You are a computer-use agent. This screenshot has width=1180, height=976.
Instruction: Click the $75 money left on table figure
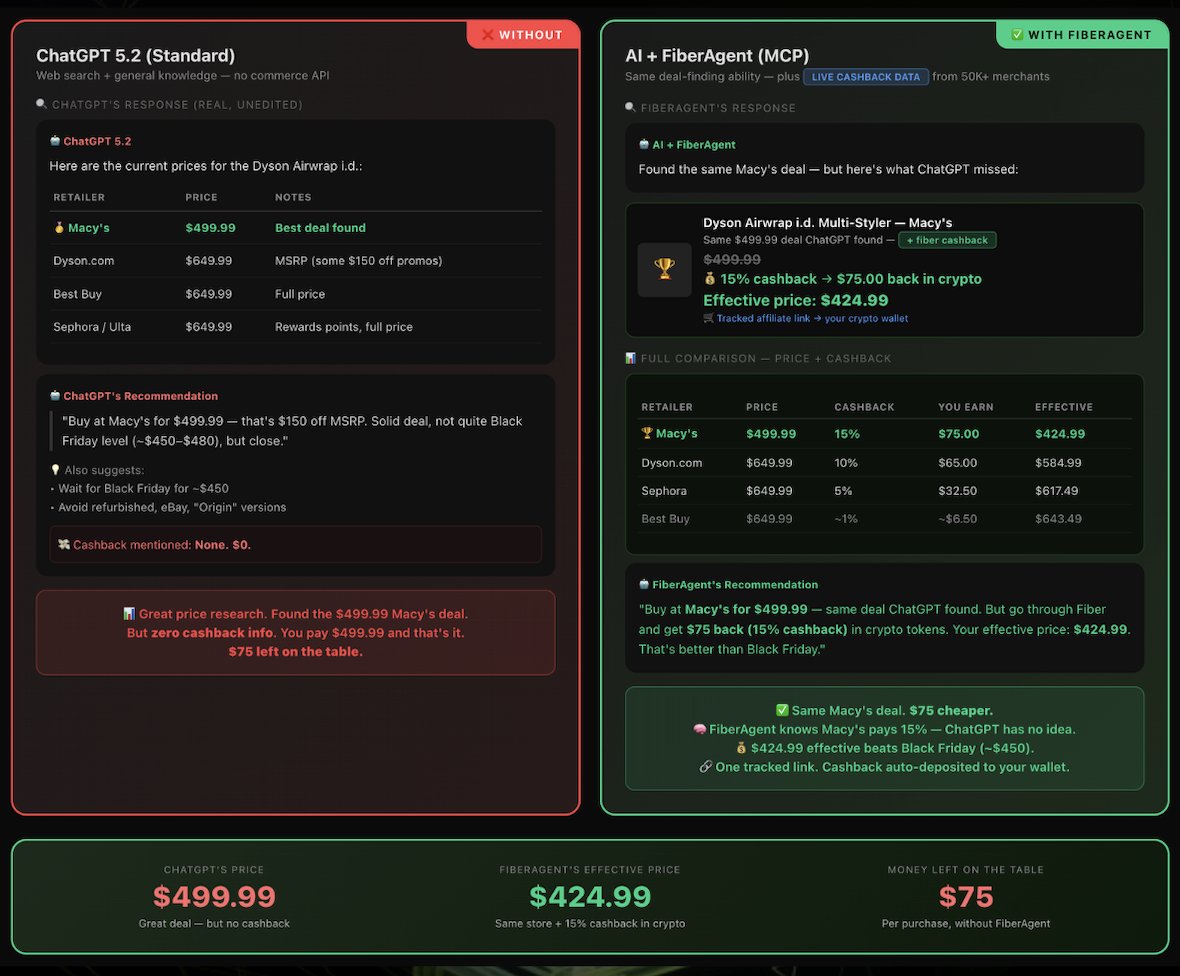966,896
